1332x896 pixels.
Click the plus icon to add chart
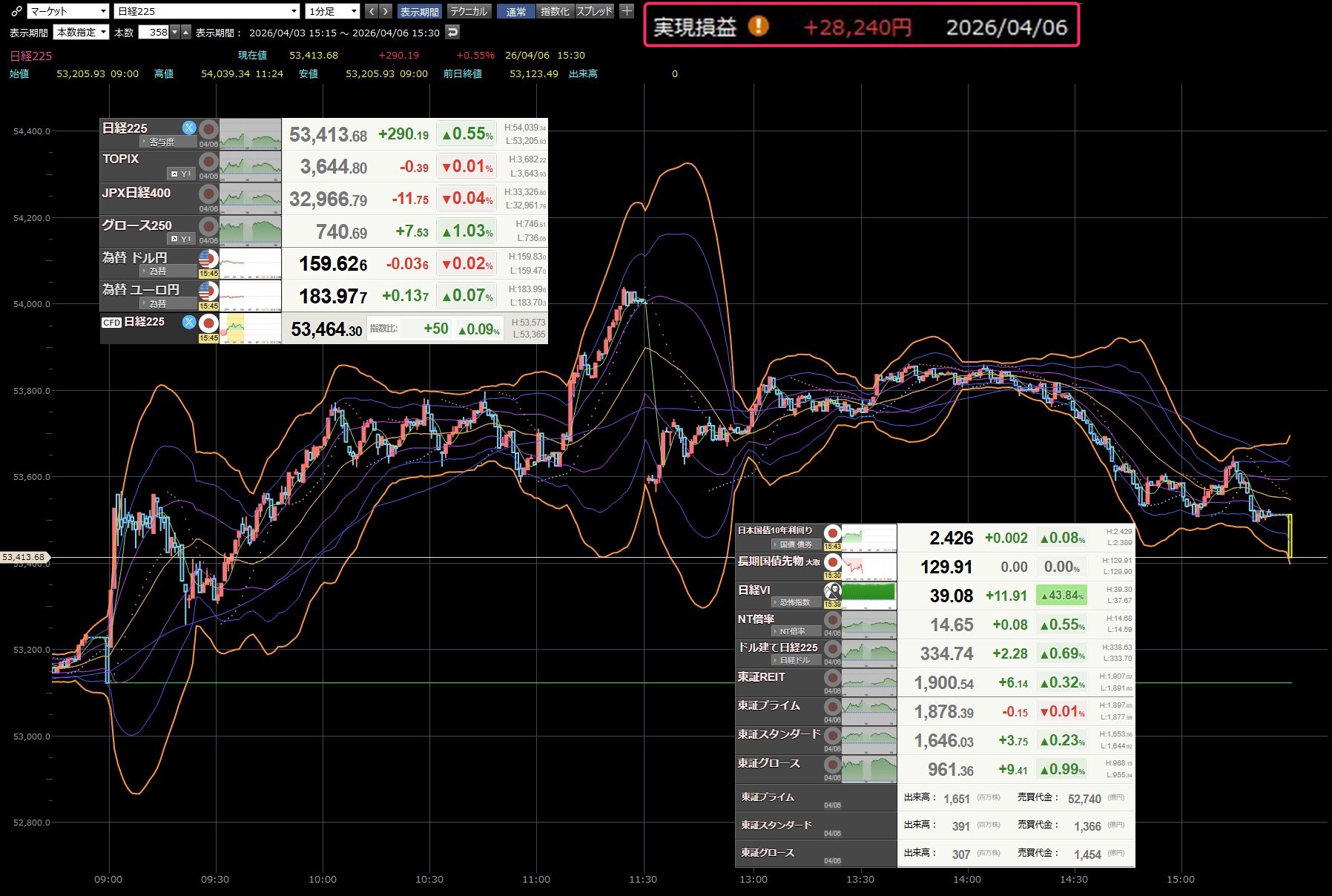627,11
